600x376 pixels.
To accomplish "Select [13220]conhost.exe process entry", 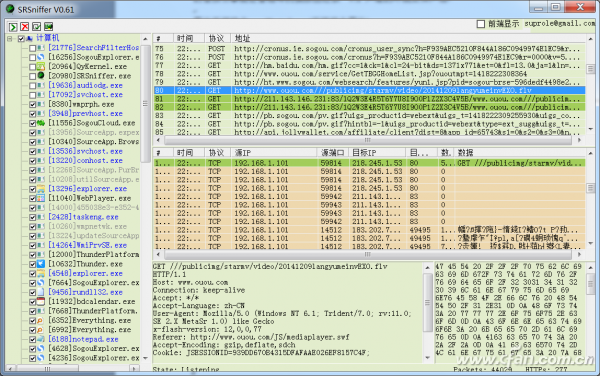I will pyautogui.click(x=85, y=161).
